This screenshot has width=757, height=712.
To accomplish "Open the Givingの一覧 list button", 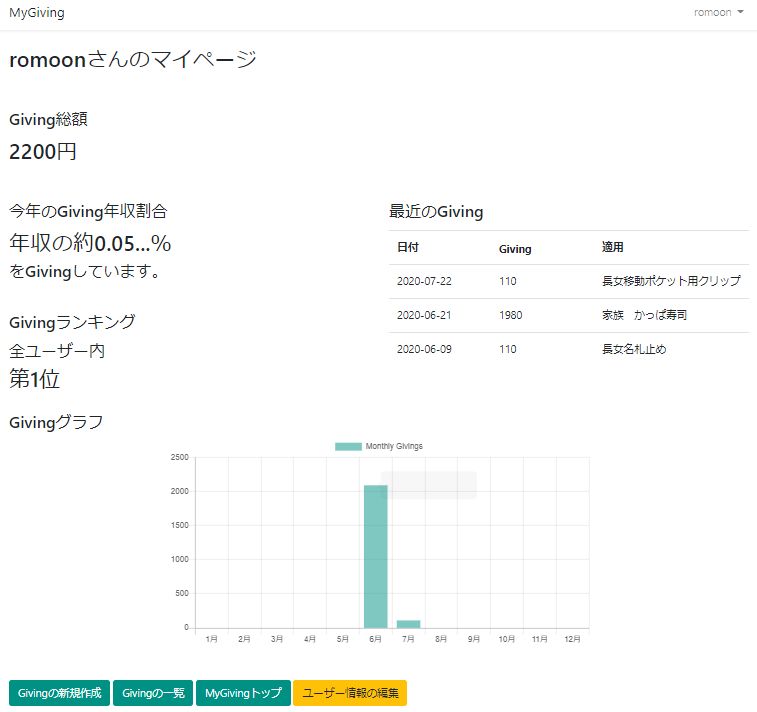I will point(153,693).
